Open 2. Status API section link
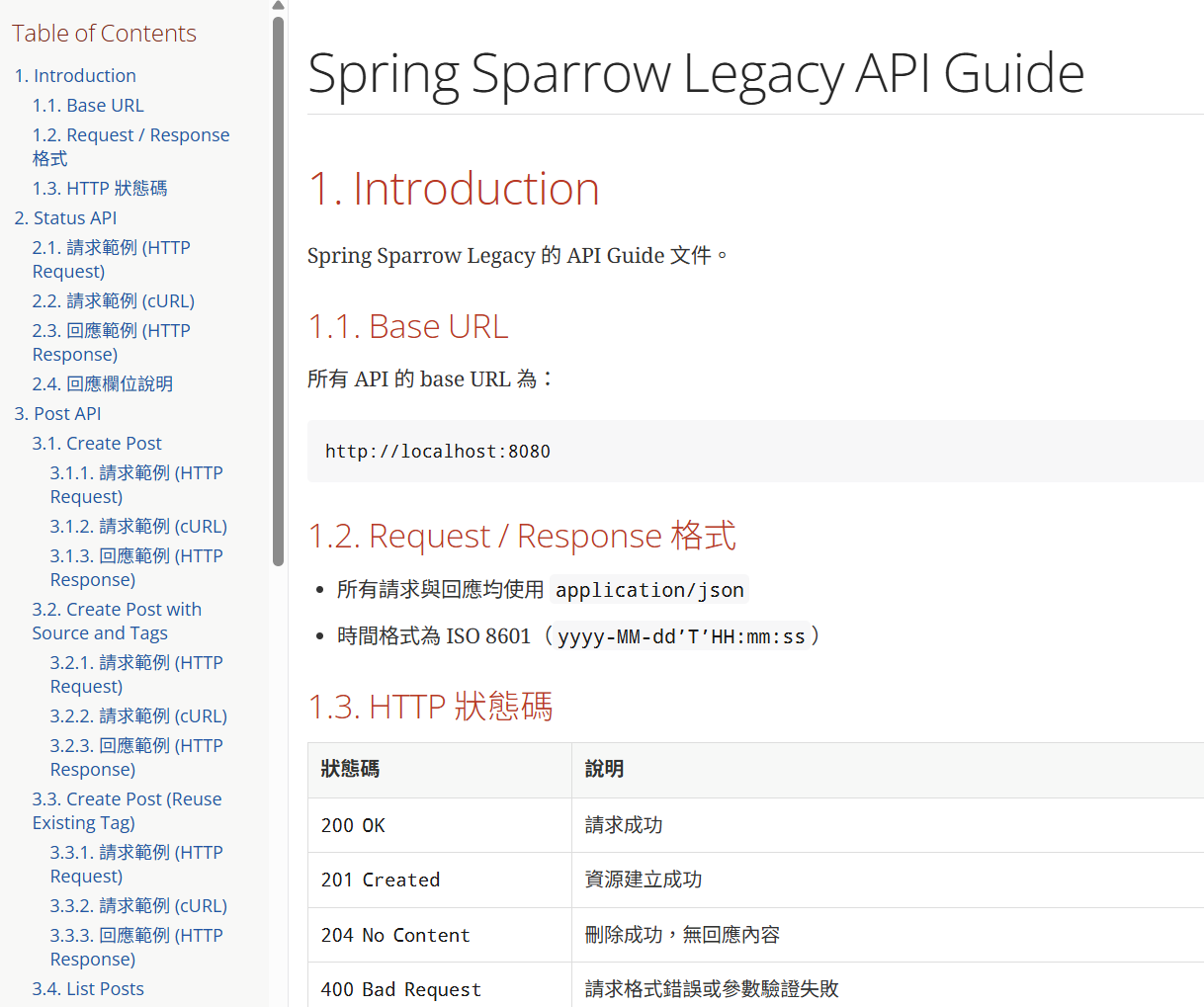Screen dimensions: 1204x1007 click(65, 218)
